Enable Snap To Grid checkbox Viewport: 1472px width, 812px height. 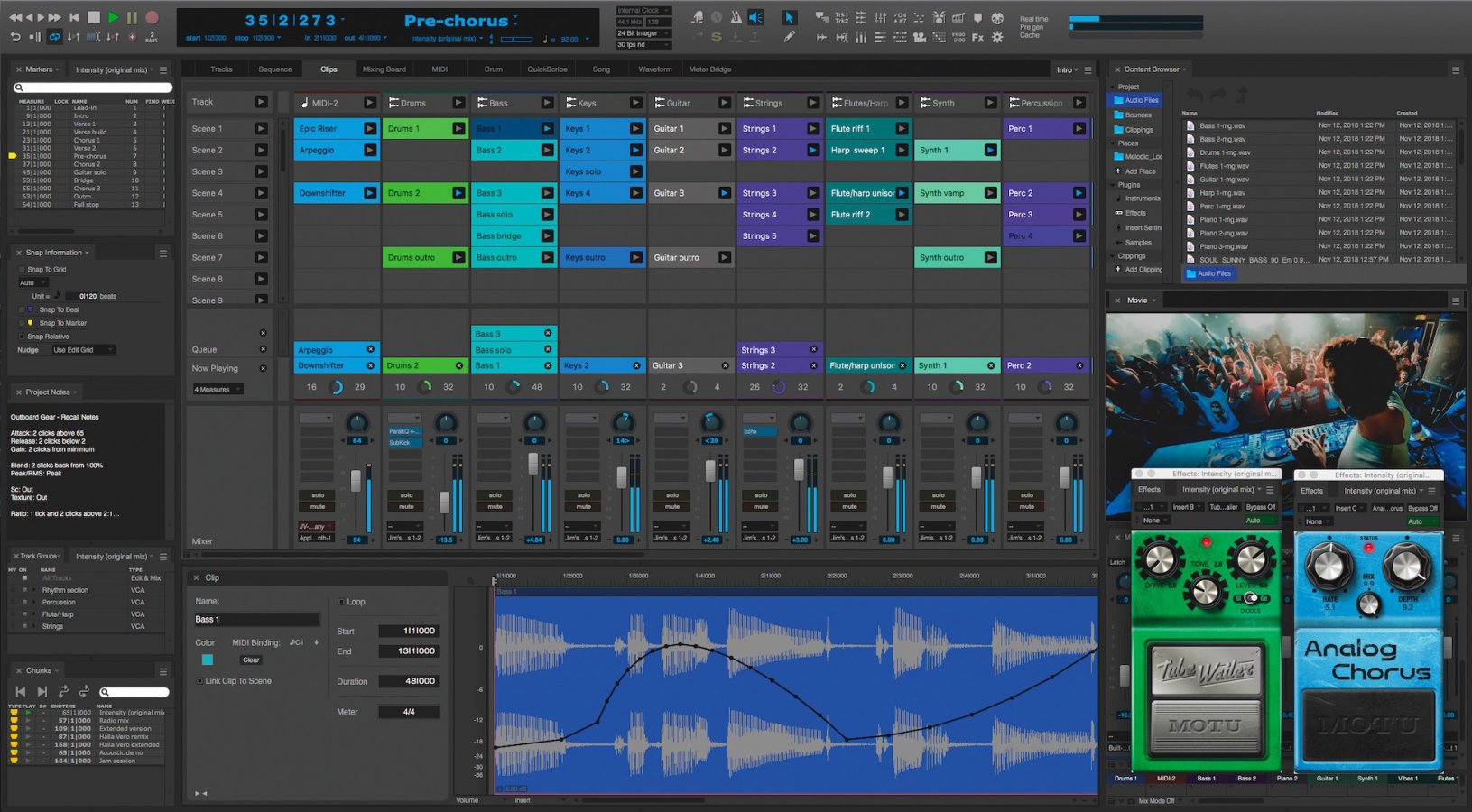pos(23,269)
